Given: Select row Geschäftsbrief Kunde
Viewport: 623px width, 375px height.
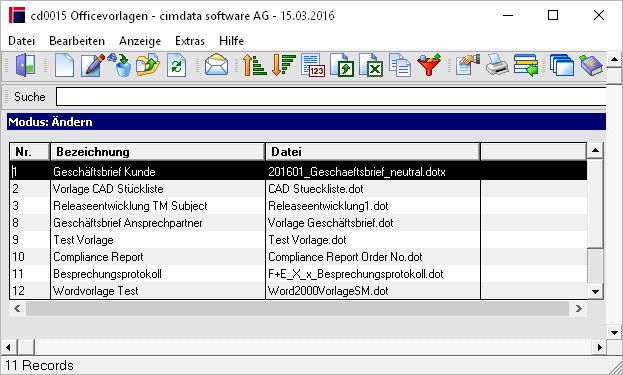Looking at the screenshot, I should pyautogui.click(x=298, y=172).
